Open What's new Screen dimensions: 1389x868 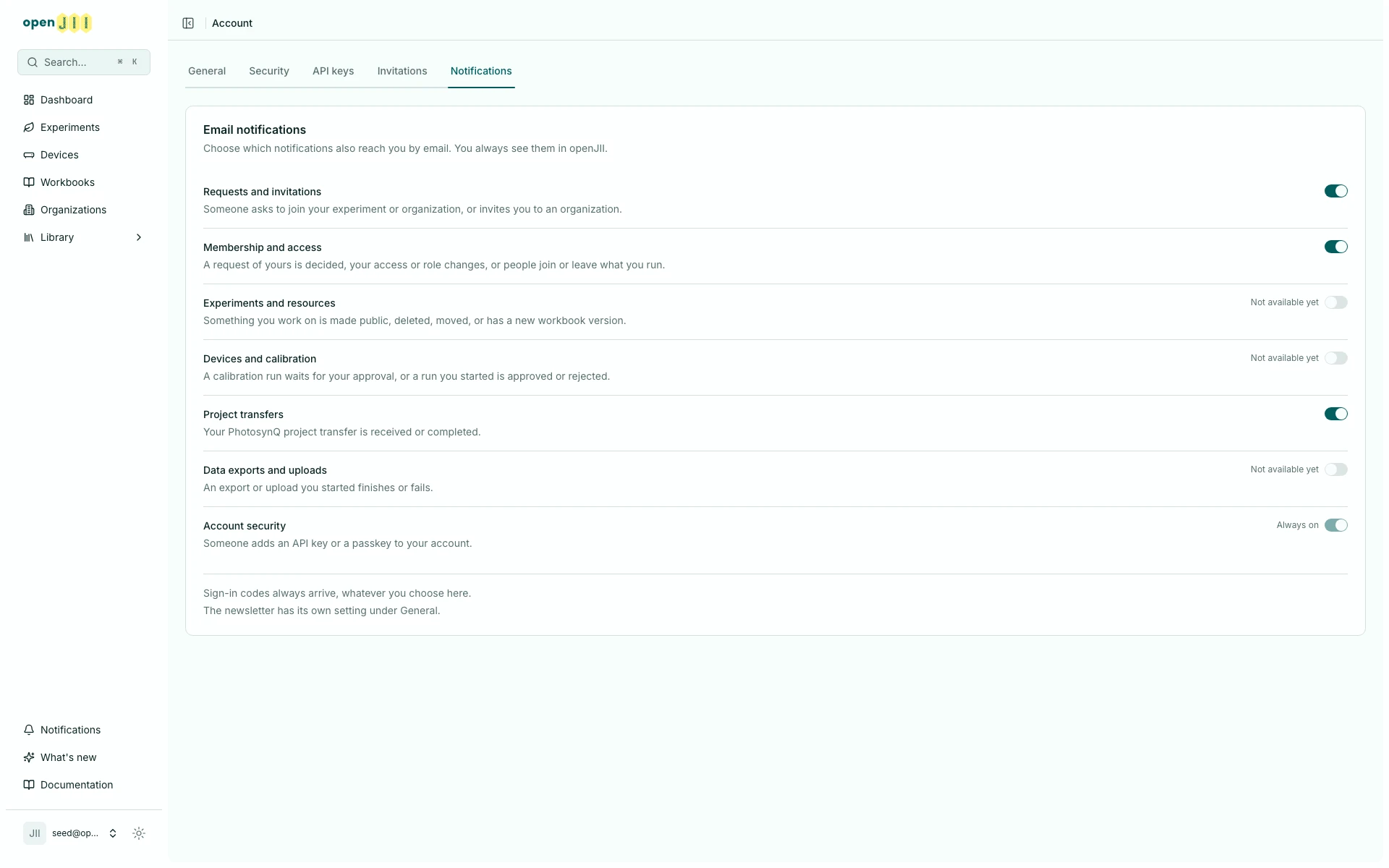(84, 757)
